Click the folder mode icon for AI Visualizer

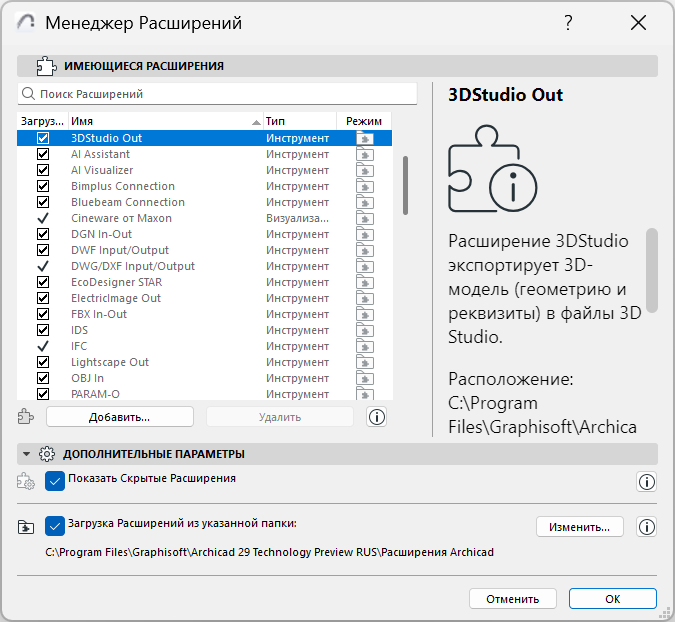coord(365,170)
